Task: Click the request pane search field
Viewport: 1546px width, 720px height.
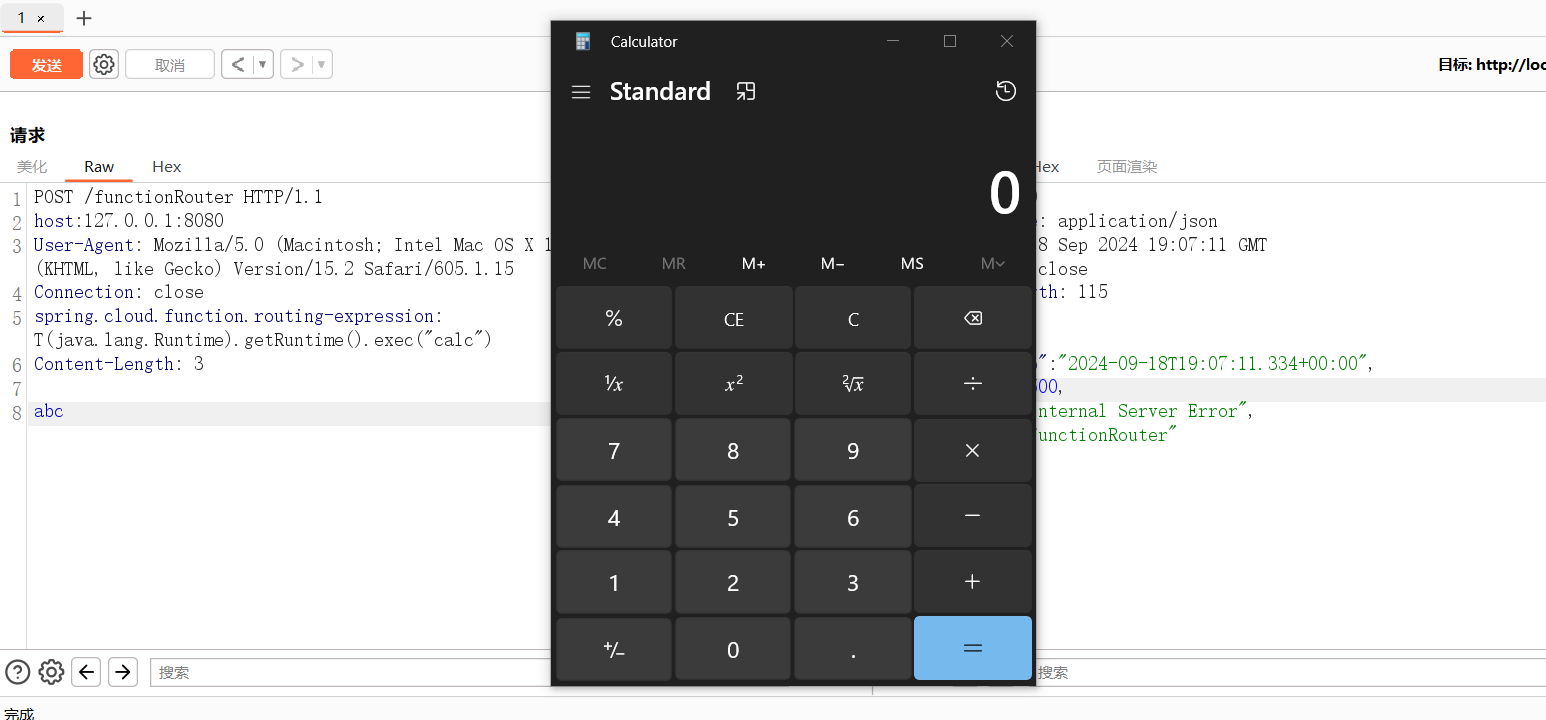Action: click(x=350, y=672)
